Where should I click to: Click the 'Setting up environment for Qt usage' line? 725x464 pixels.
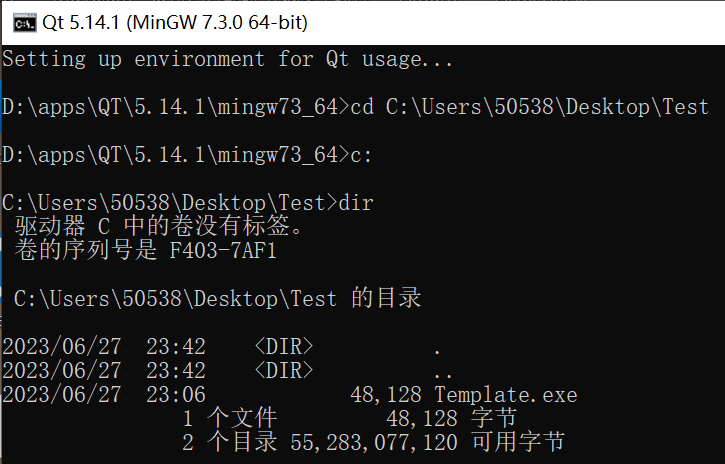tap(227, 59)
